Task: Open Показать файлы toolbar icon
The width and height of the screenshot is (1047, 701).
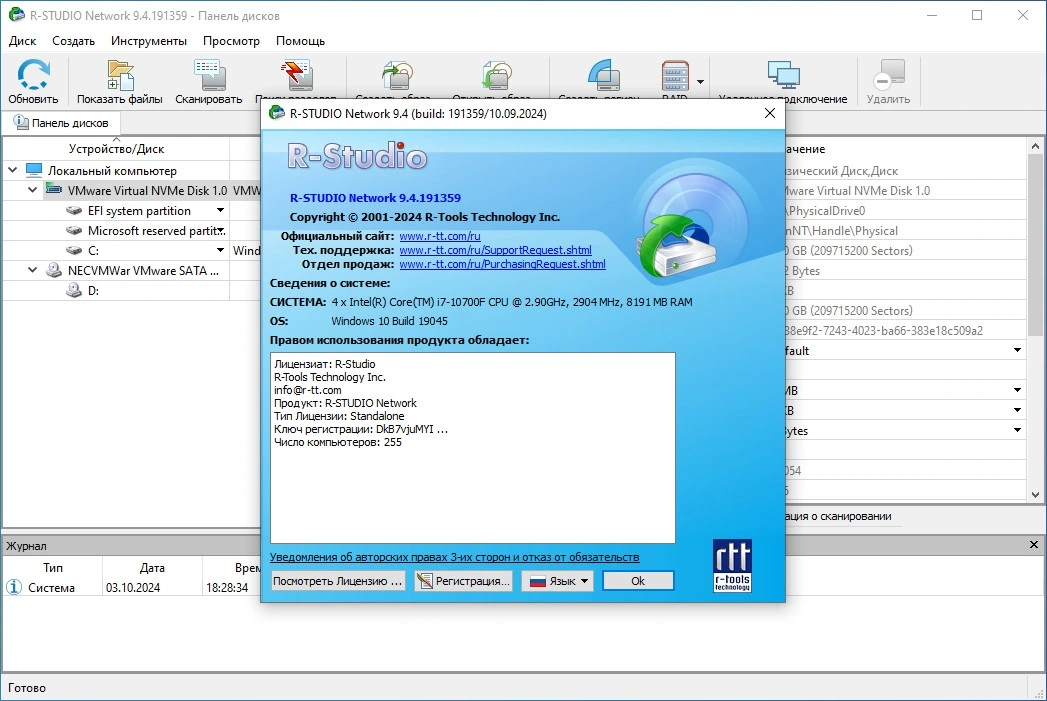Action: [x=120, y=75]
